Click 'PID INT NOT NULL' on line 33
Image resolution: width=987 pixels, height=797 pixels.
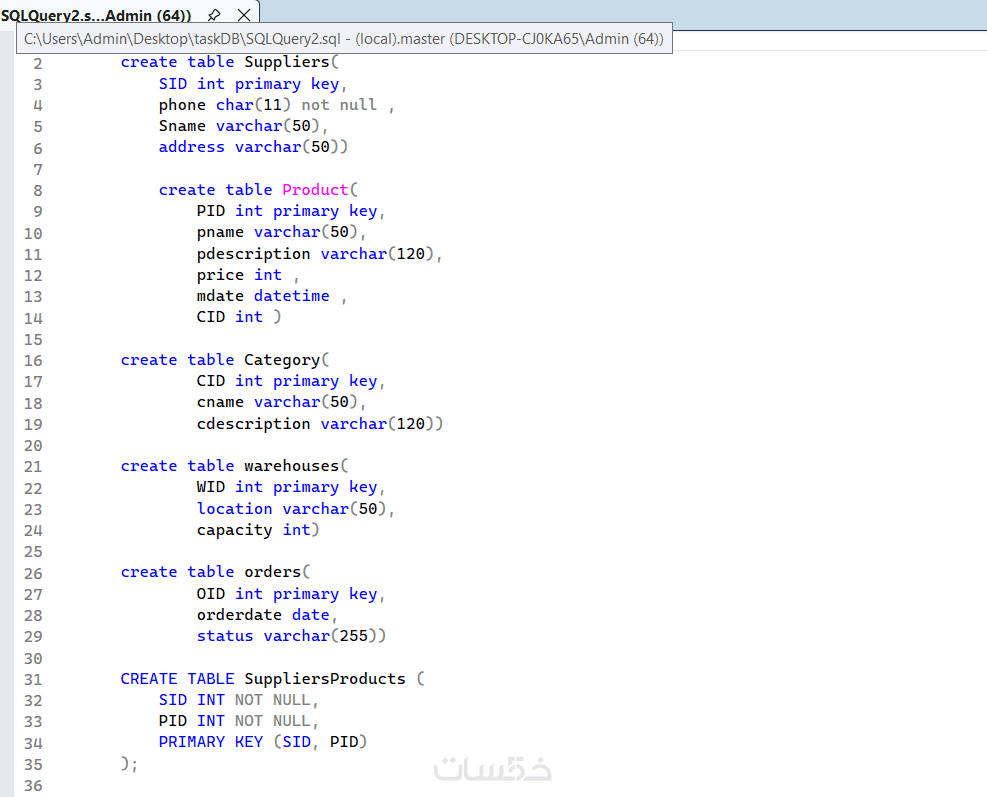click(234, 721)
